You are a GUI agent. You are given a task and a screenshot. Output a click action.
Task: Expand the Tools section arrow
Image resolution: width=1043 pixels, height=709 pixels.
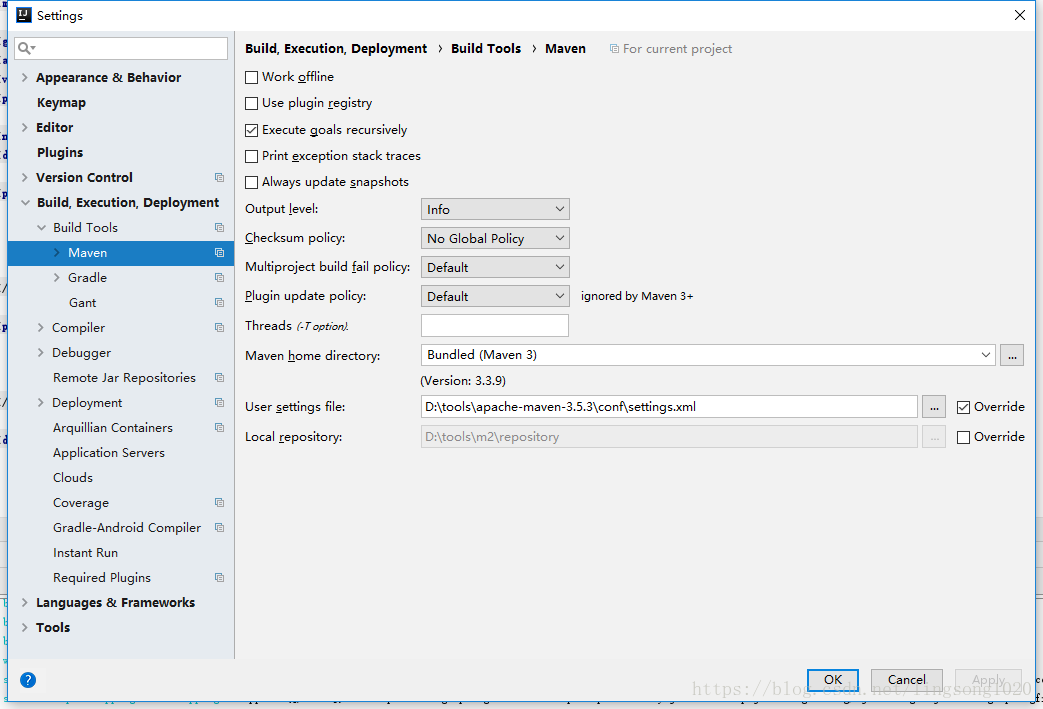click(25, 627)
